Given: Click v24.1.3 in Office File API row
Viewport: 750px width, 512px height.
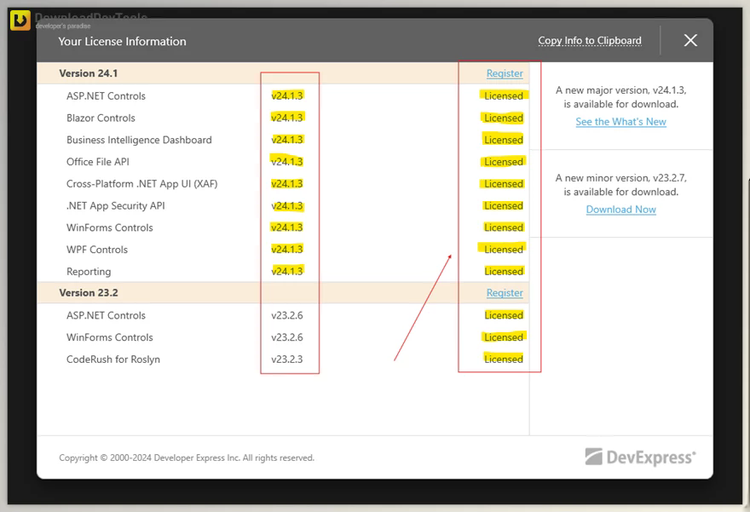Looking at the screenshot, I should [x=287, y=162].
